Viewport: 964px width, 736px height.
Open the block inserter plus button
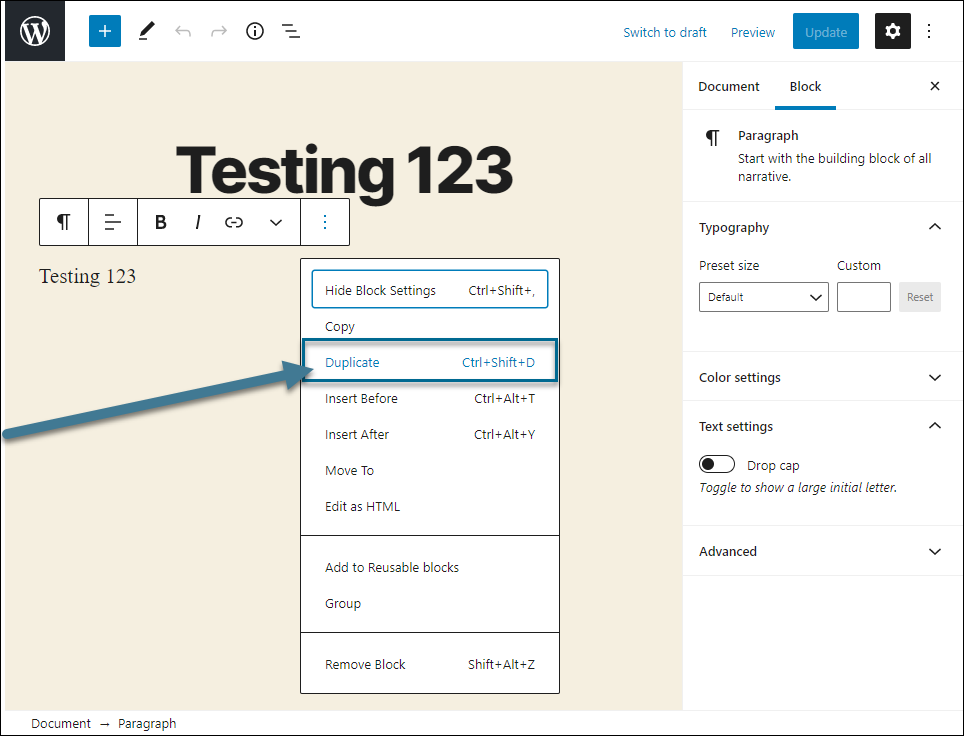click(105, 31)
